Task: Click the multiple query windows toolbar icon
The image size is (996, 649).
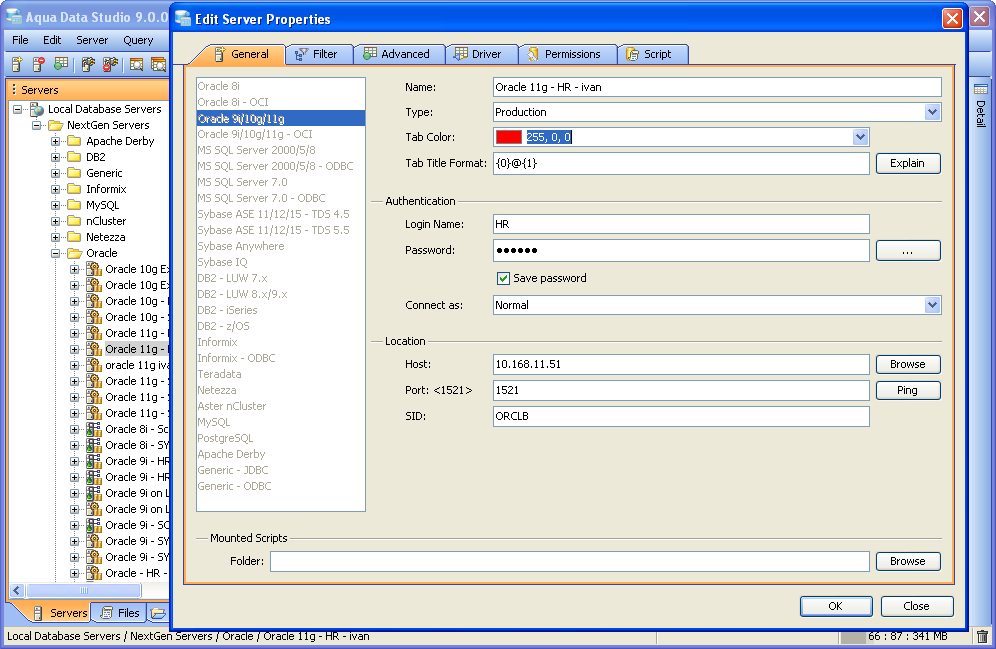Action: tap(158, 64)
